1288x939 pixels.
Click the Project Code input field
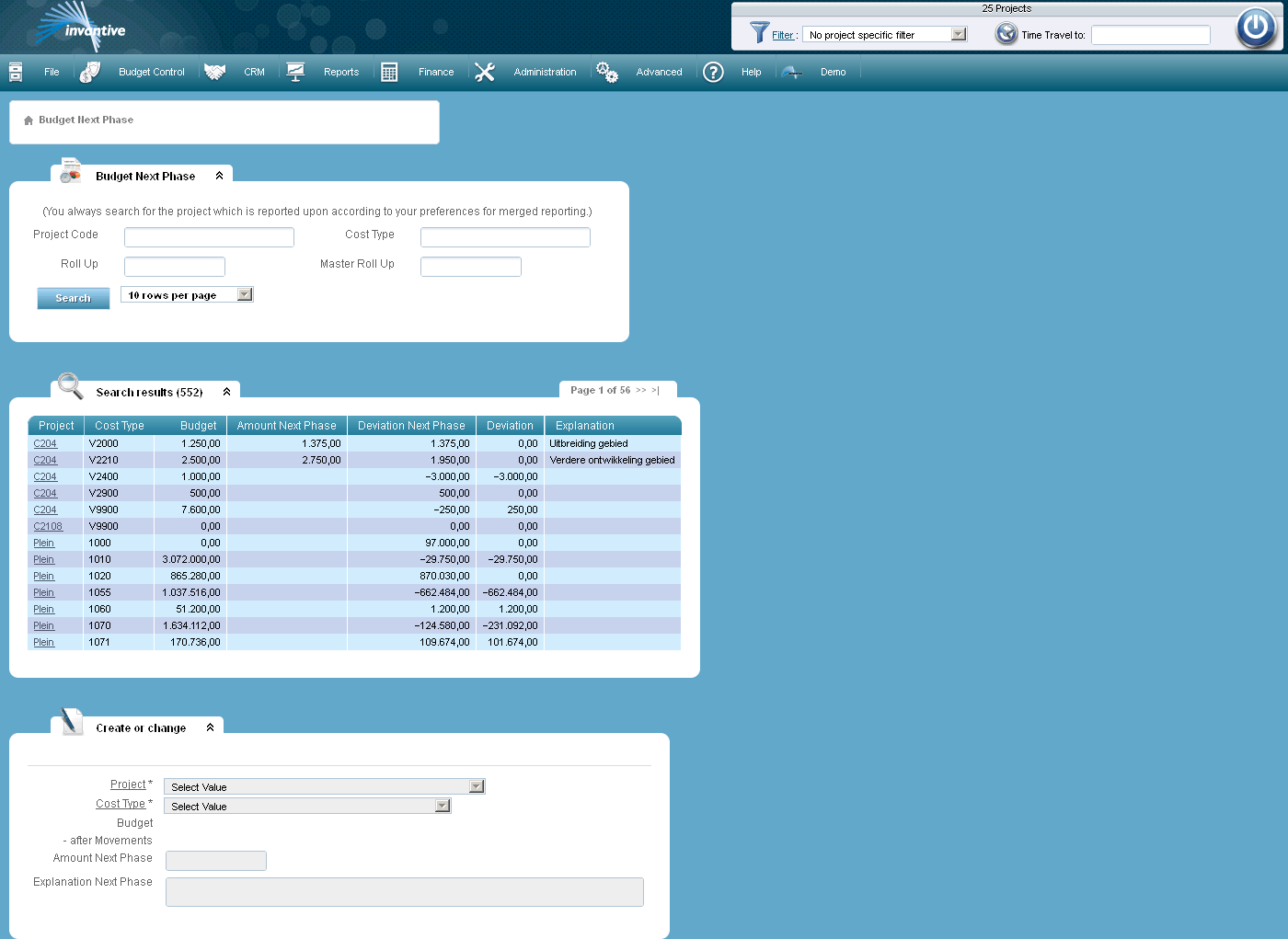209,237
